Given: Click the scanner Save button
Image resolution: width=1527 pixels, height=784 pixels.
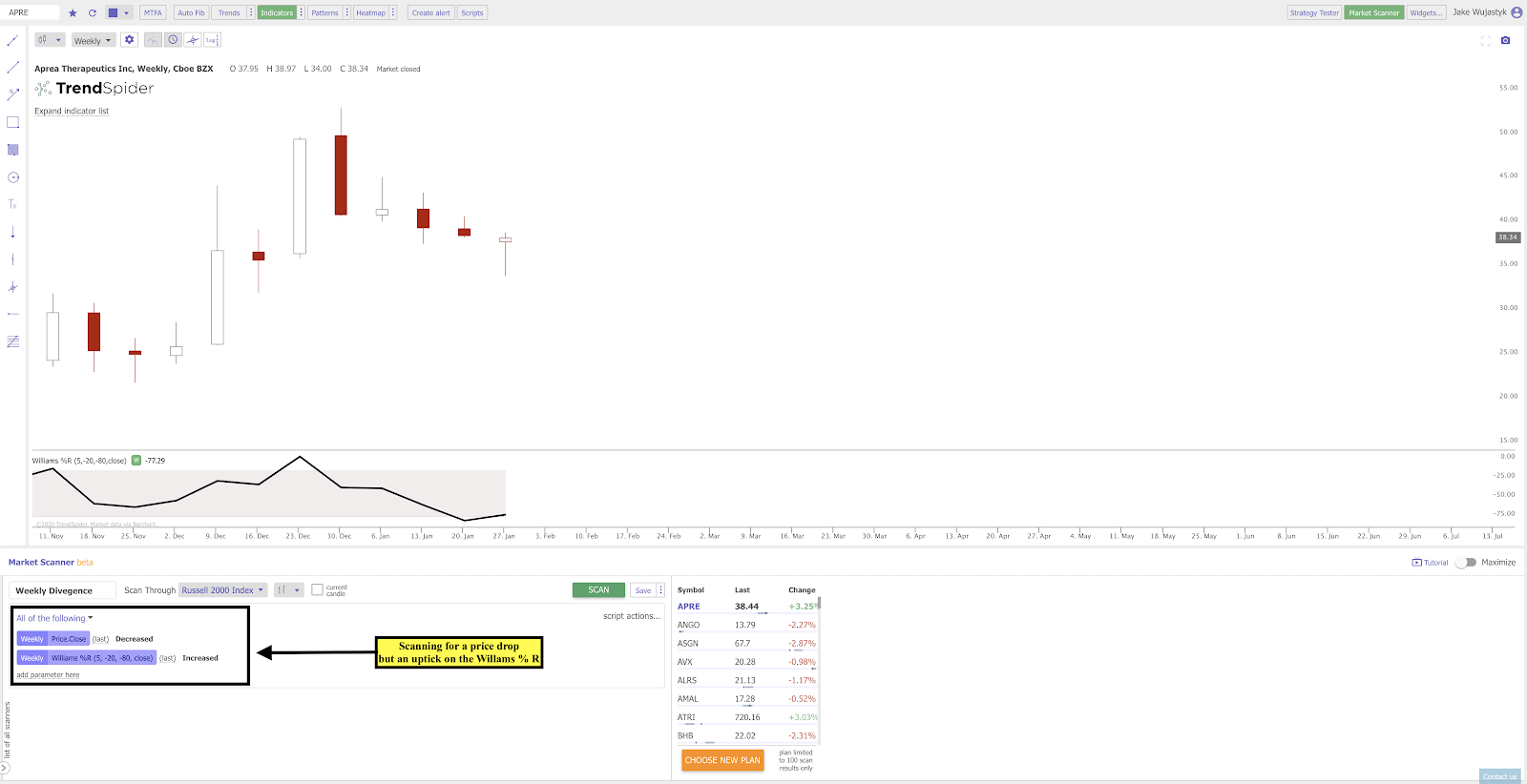Looking at the screenshot, I should pyautogui.click(x=643, y=590).
